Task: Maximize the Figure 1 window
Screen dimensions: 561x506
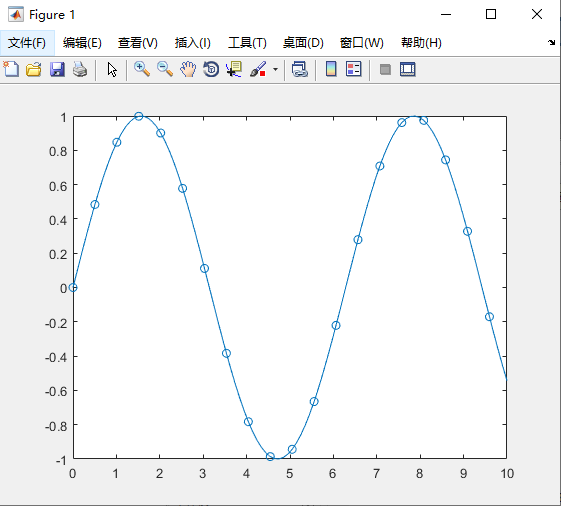Action: (491, 14)
